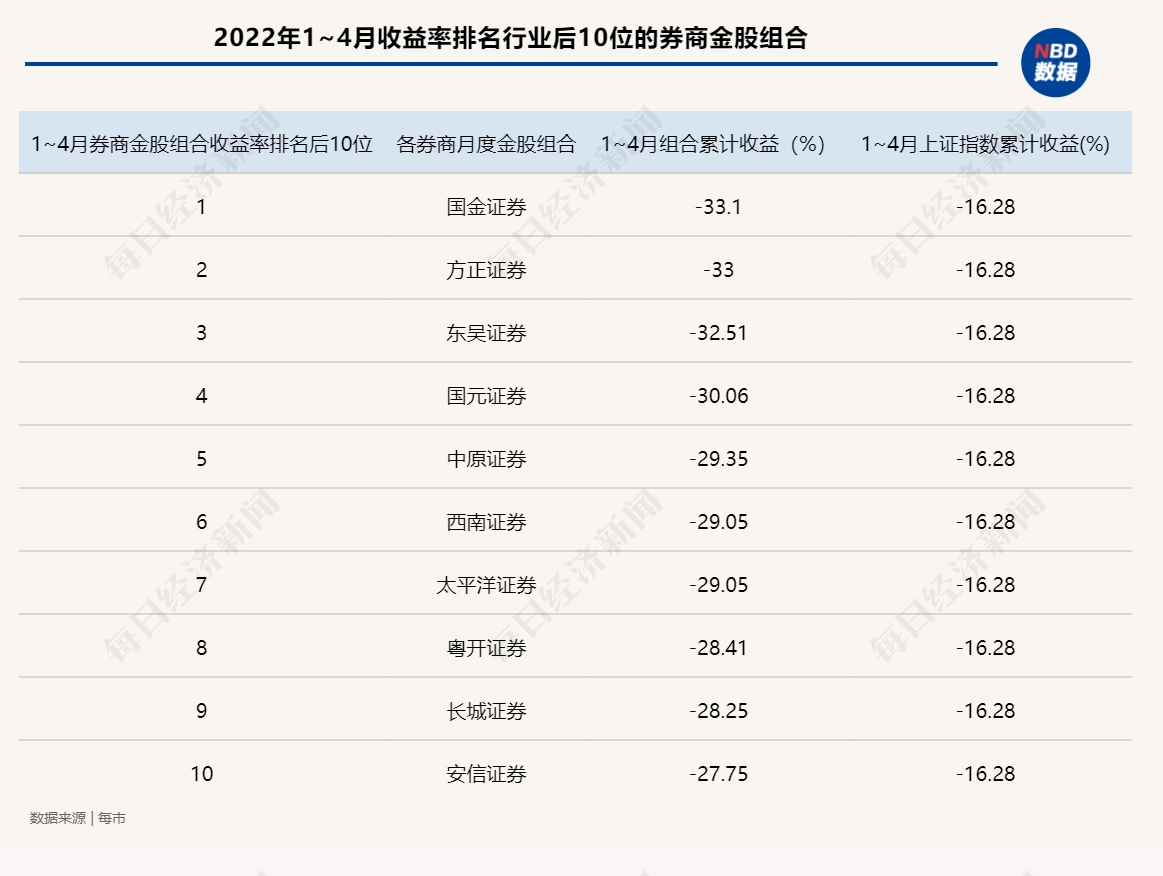Select the 各券商月度金股组合 column header
The height and width of the screenshot is (876, 1163).
pos(486,144)
